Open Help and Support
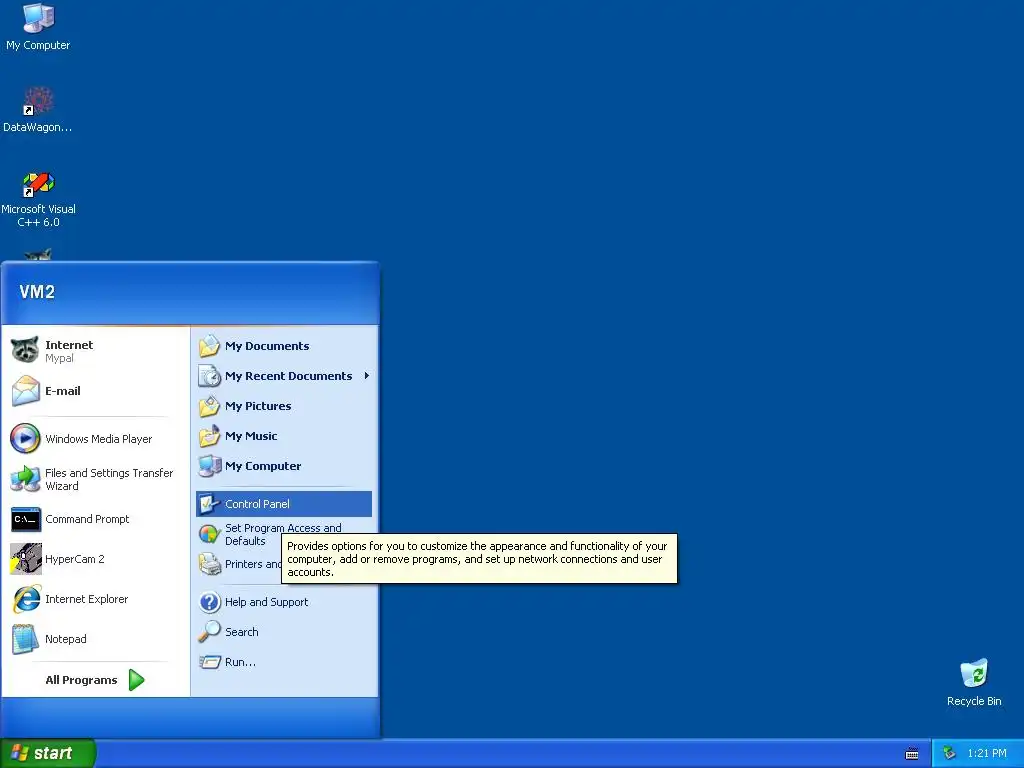Image resolution: width=1024 pixels, height=768 pixels. (283, 602)
